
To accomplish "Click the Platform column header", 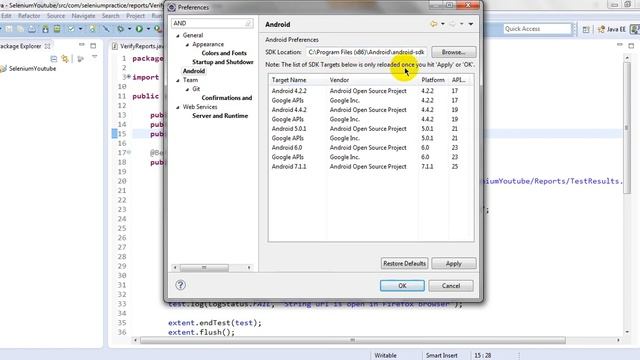I will click(x=433, y=80).
